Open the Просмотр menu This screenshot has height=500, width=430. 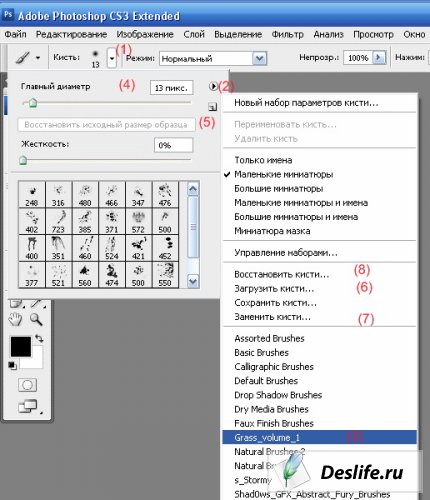pyautogui.click(x=373, y=34)
